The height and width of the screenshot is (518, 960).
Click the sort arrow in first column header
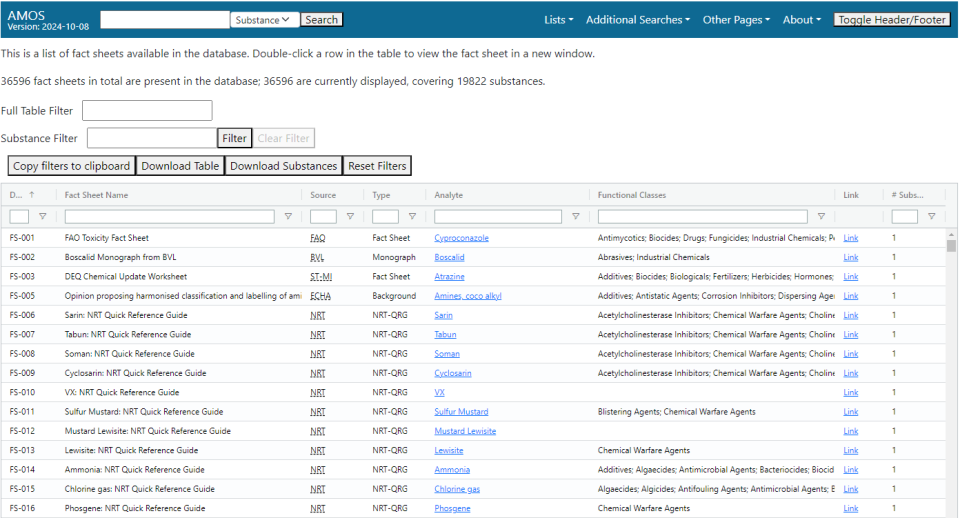31,195
